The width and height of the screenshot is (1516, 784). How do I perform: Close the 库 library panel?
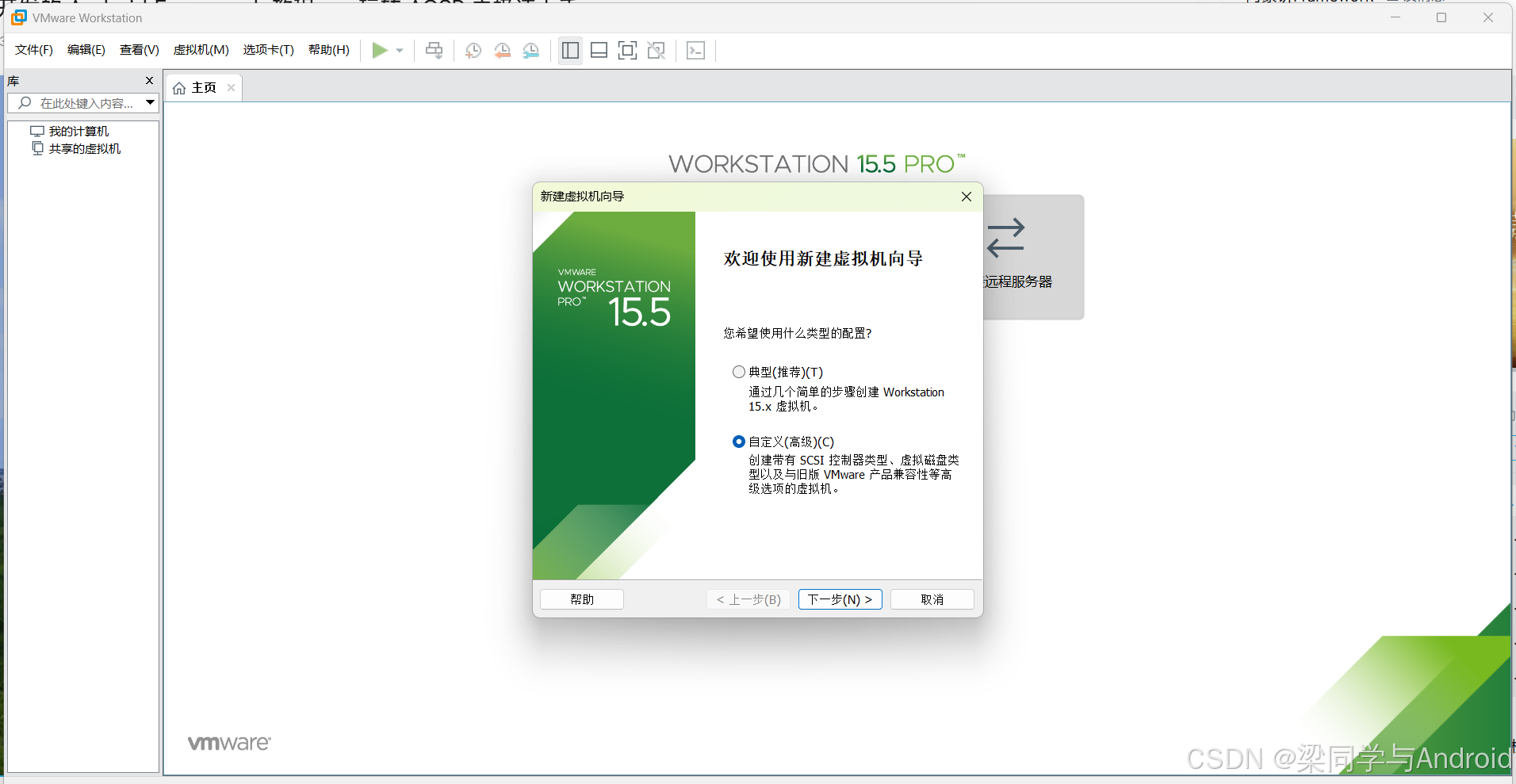[149, 81]
